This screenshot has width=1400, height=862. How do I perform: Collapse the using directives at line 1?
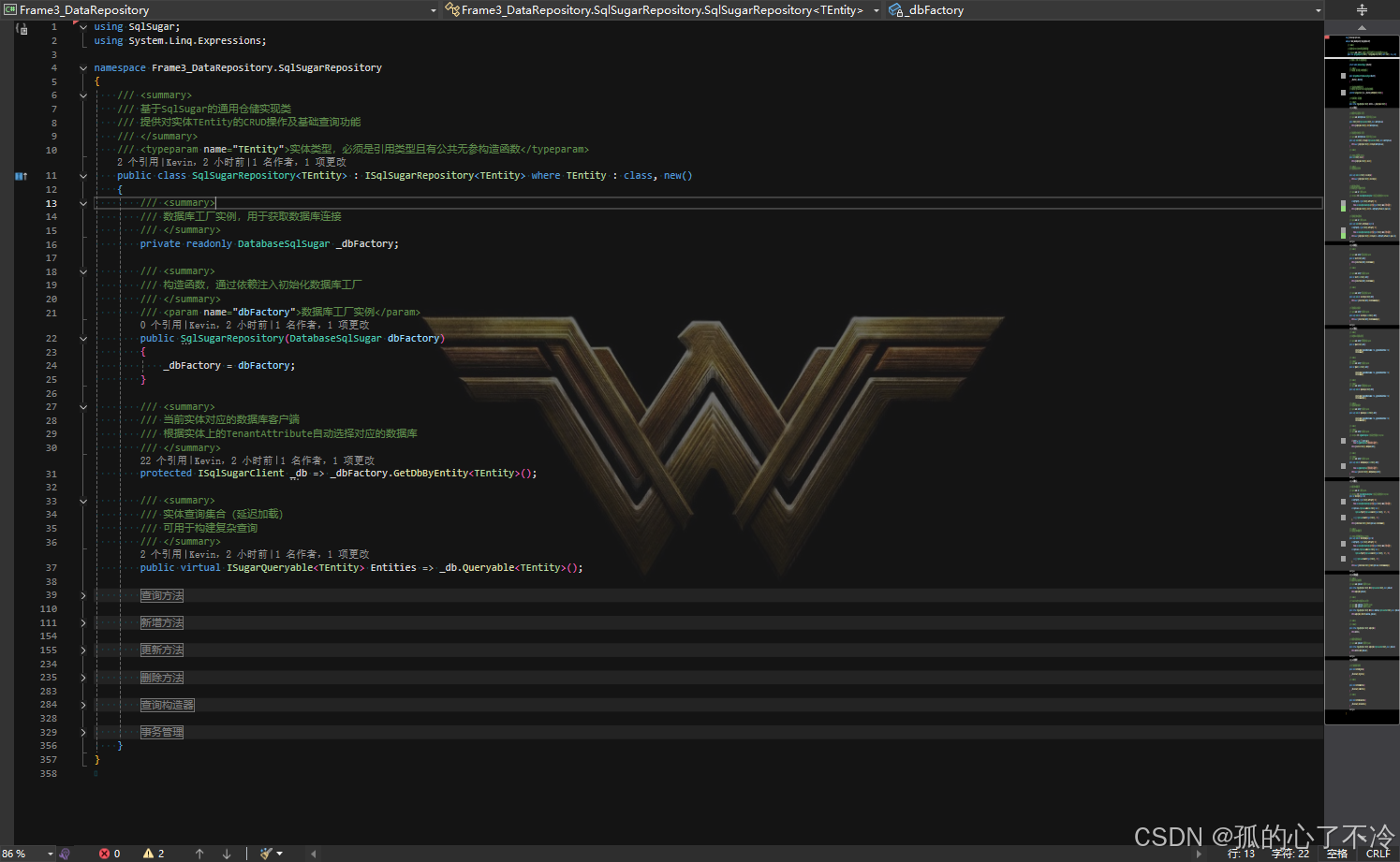[83, 27]
